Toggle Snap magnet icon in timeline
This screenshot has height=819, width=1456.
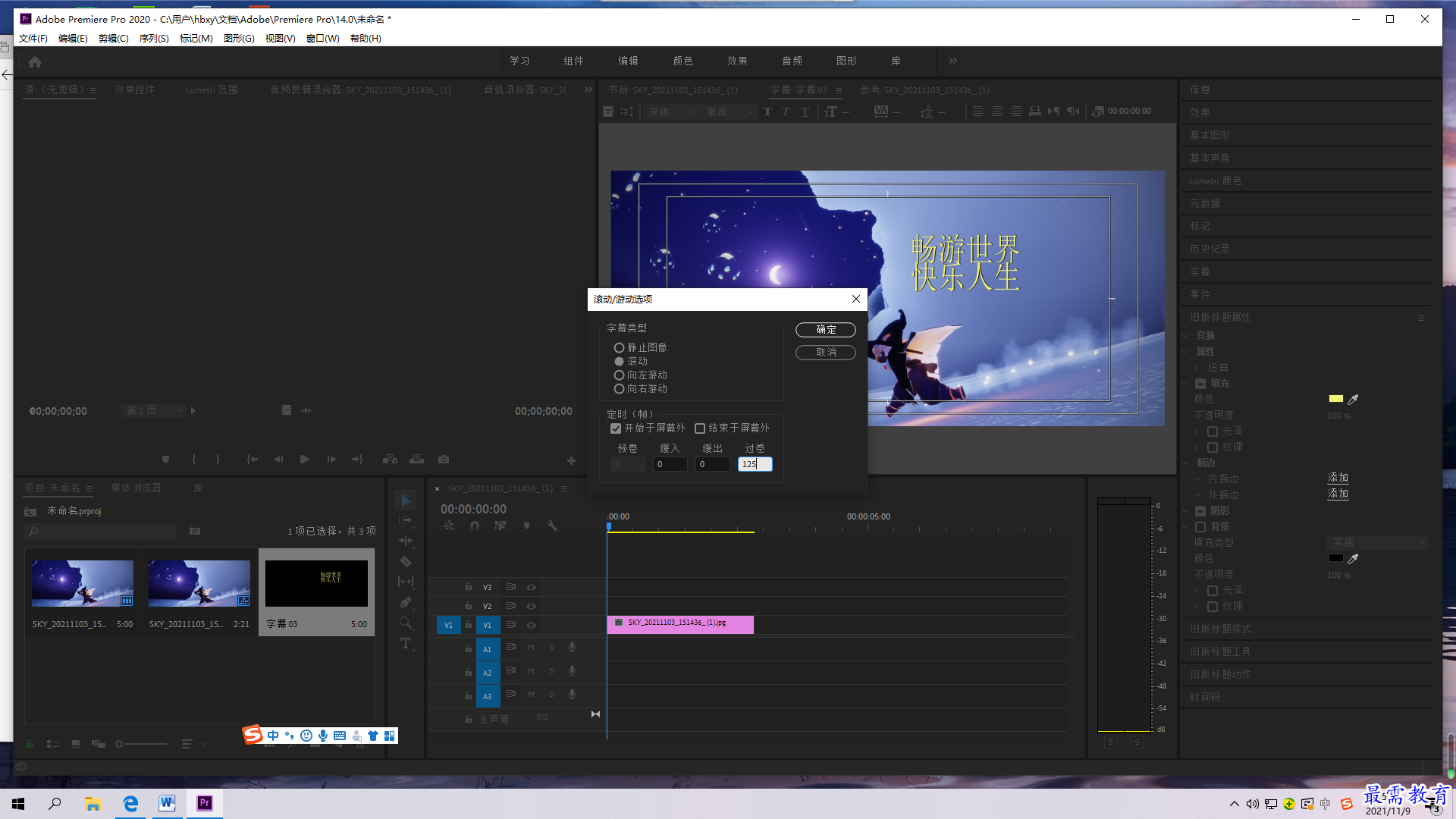tap(475, 526)
